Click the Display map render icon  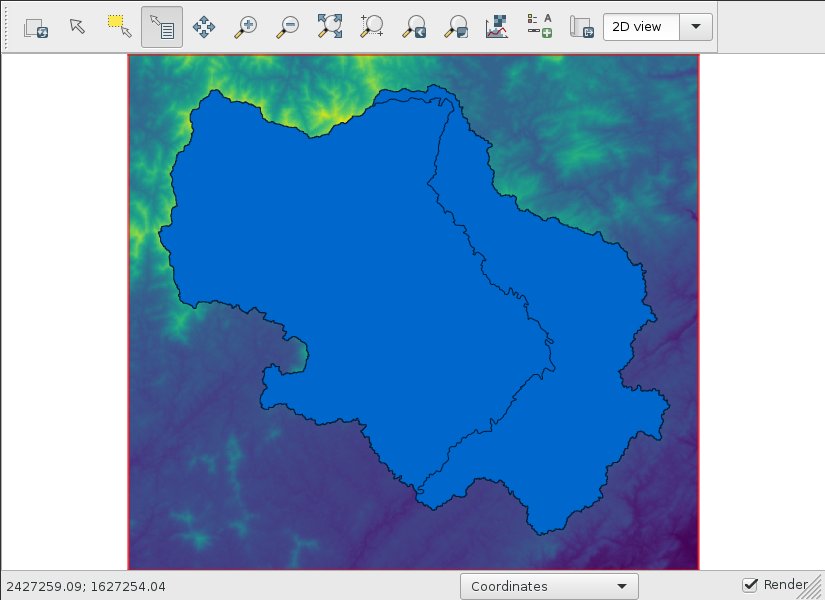coord(36,27)
